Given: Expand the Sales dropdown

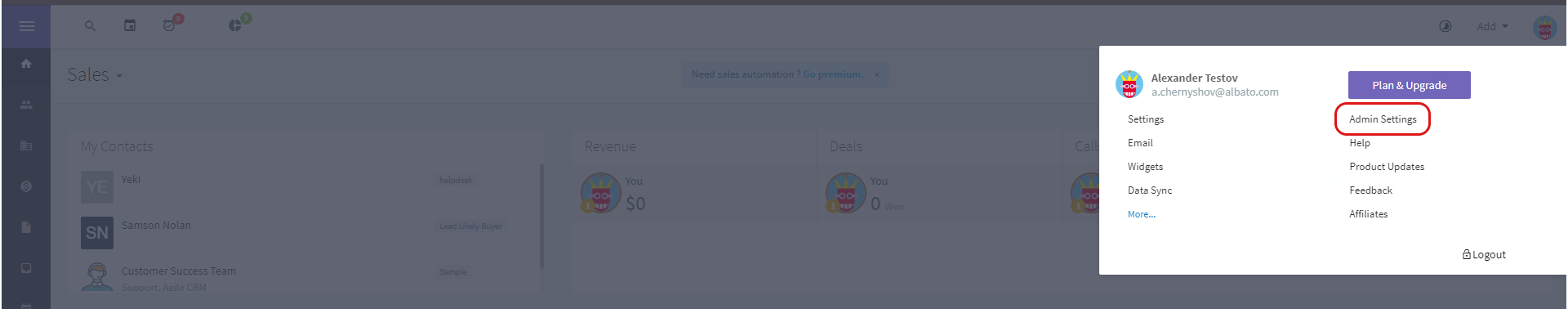Looking at the screenshot, I should (95, 74).
